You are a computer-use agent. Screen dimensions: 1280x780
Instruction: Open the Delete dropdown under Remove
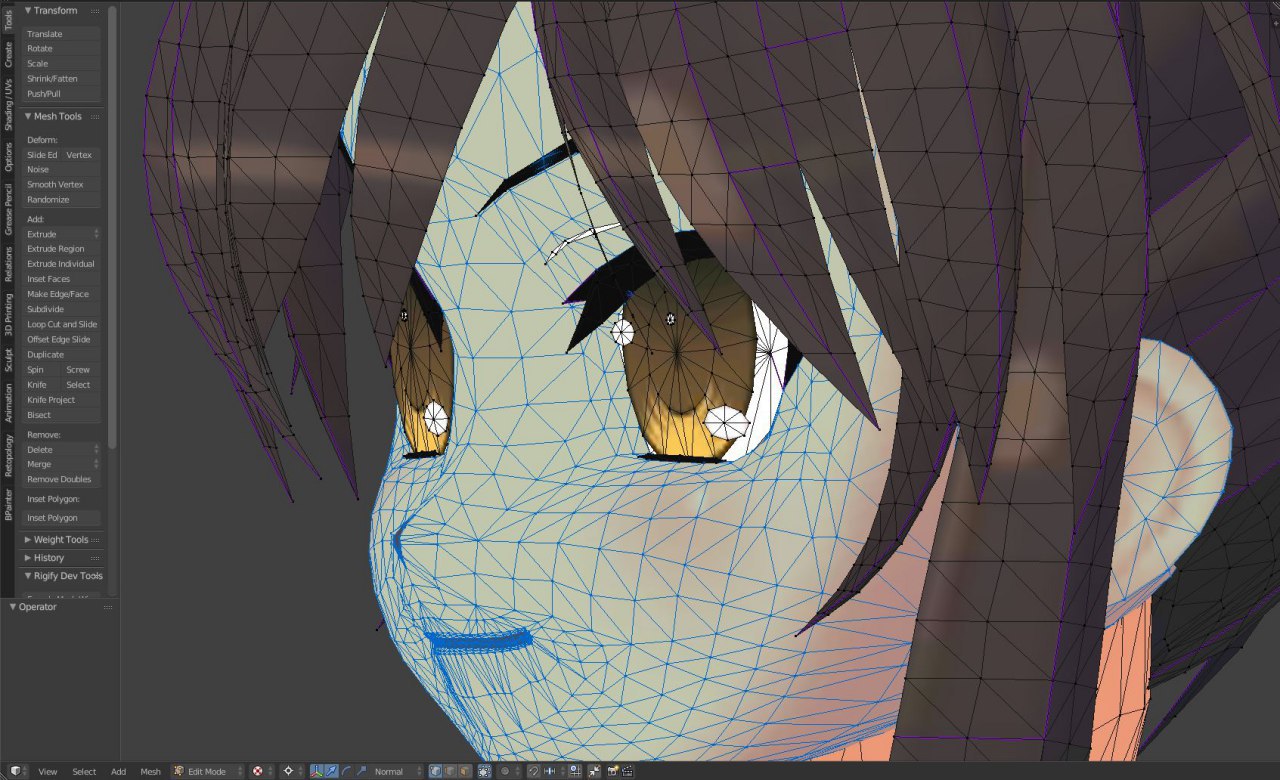(x=62, y=449)
